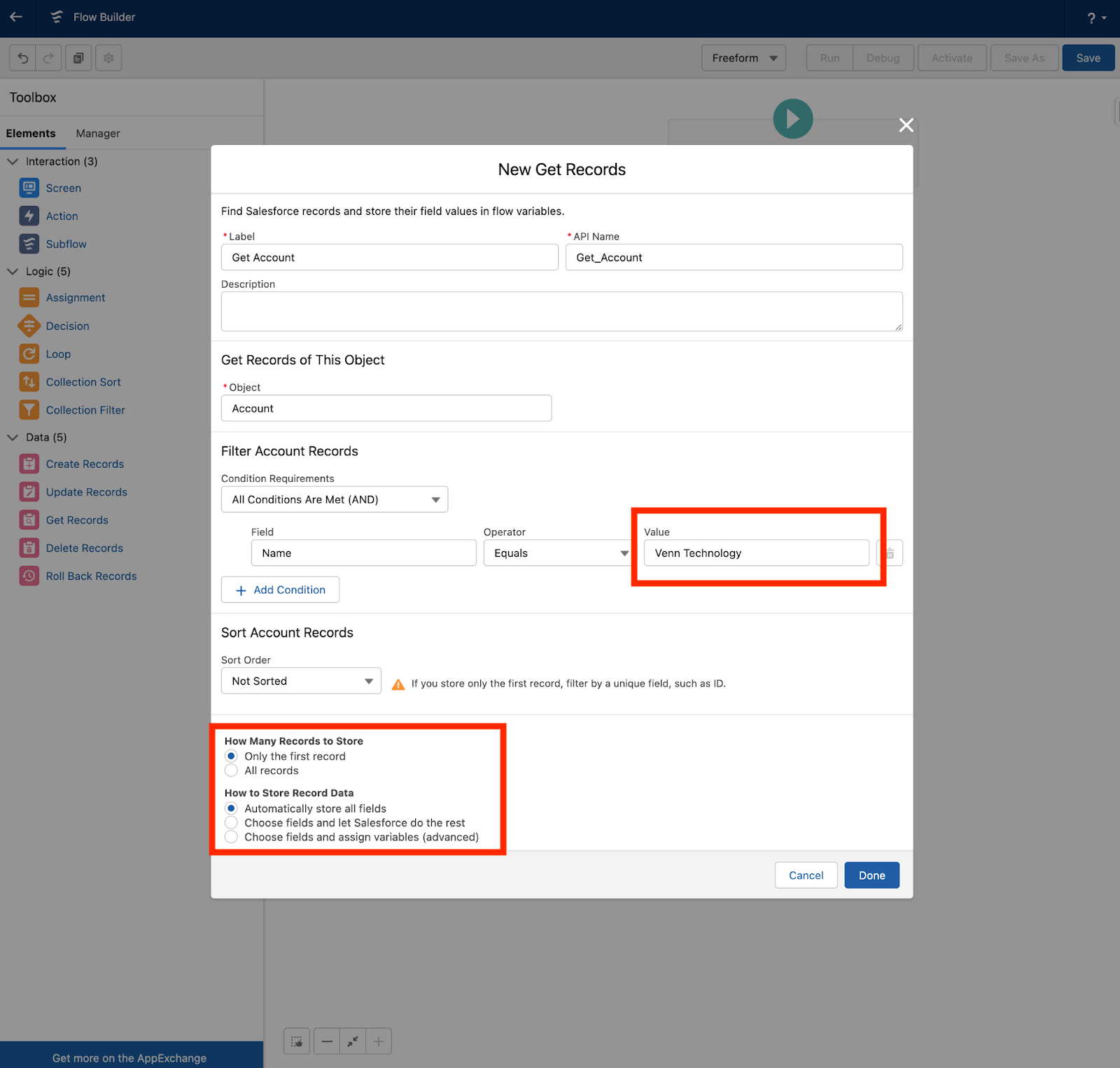Click the undo icon in the toolbar
Screen dimensions: 1120x1068
22,57
